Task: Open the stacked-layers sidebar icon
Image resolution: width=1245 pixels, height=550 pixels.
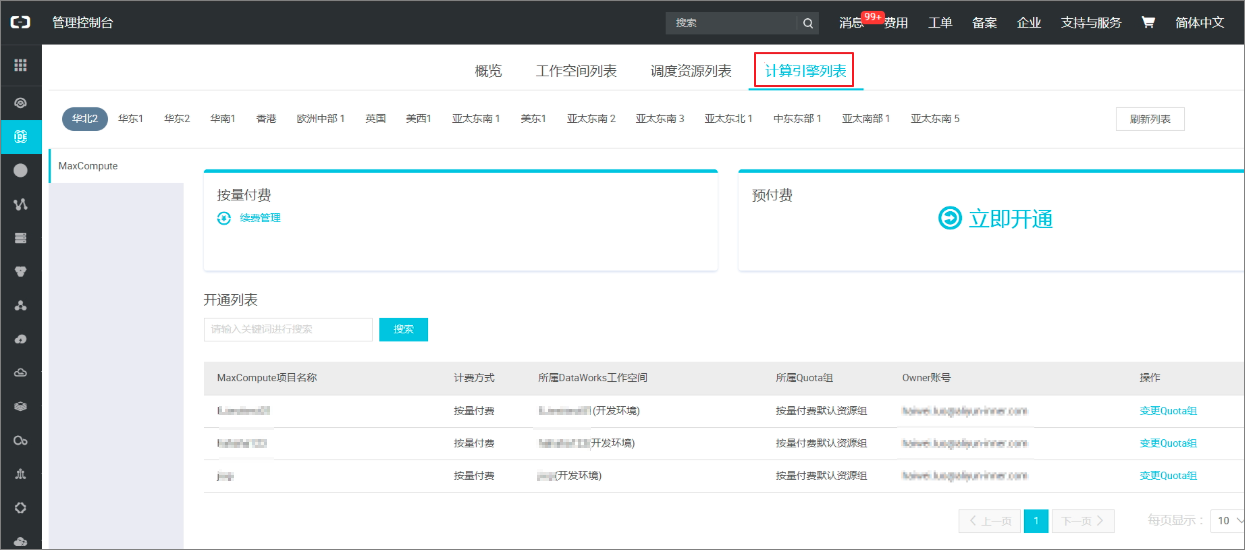Action: click(20, 407)
